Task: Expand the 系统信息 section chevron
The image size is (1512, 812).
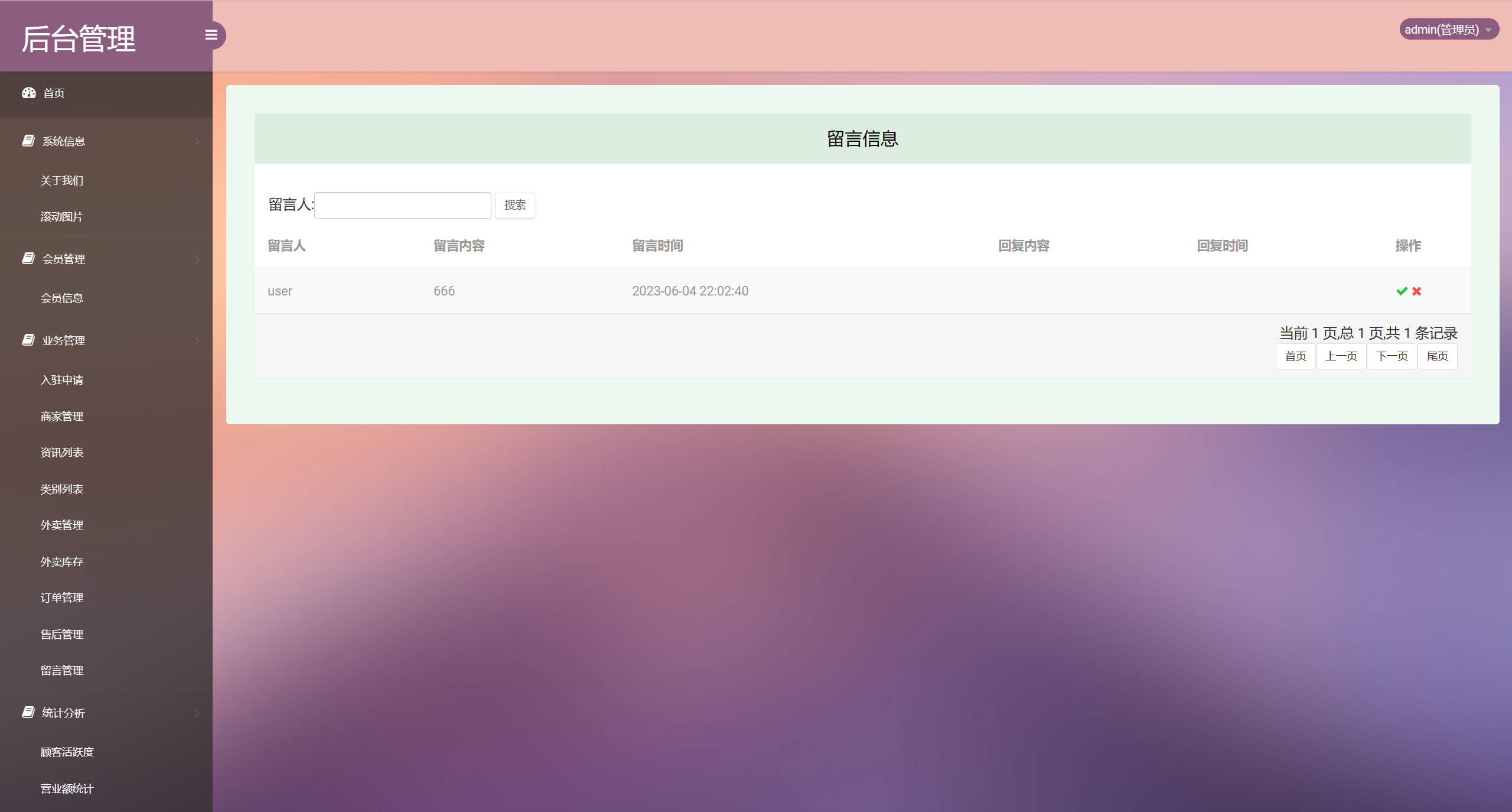Action: (197, 141)
